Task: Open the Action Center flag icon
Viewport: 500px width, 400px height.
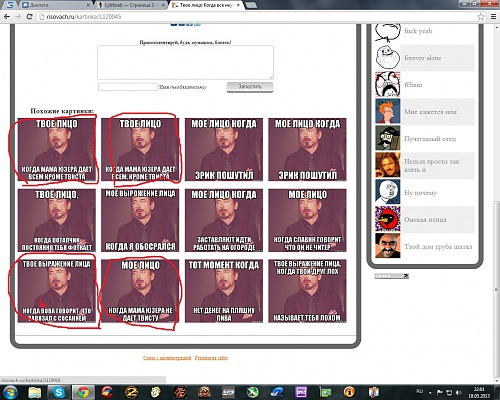Action: [x=440, y=392]
